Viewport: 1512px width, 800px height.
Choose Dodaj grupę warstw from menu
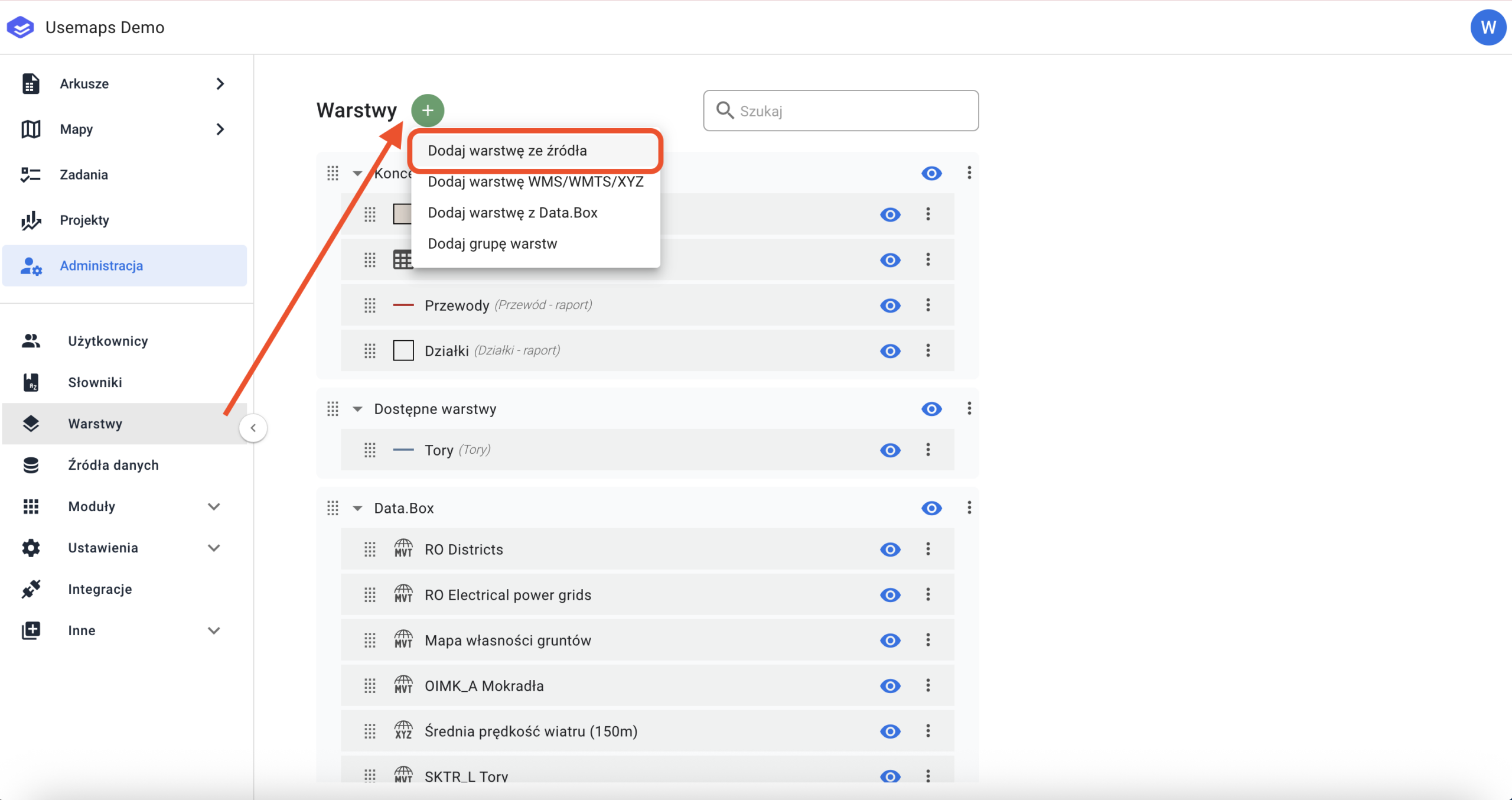click(x=492, y=243)
